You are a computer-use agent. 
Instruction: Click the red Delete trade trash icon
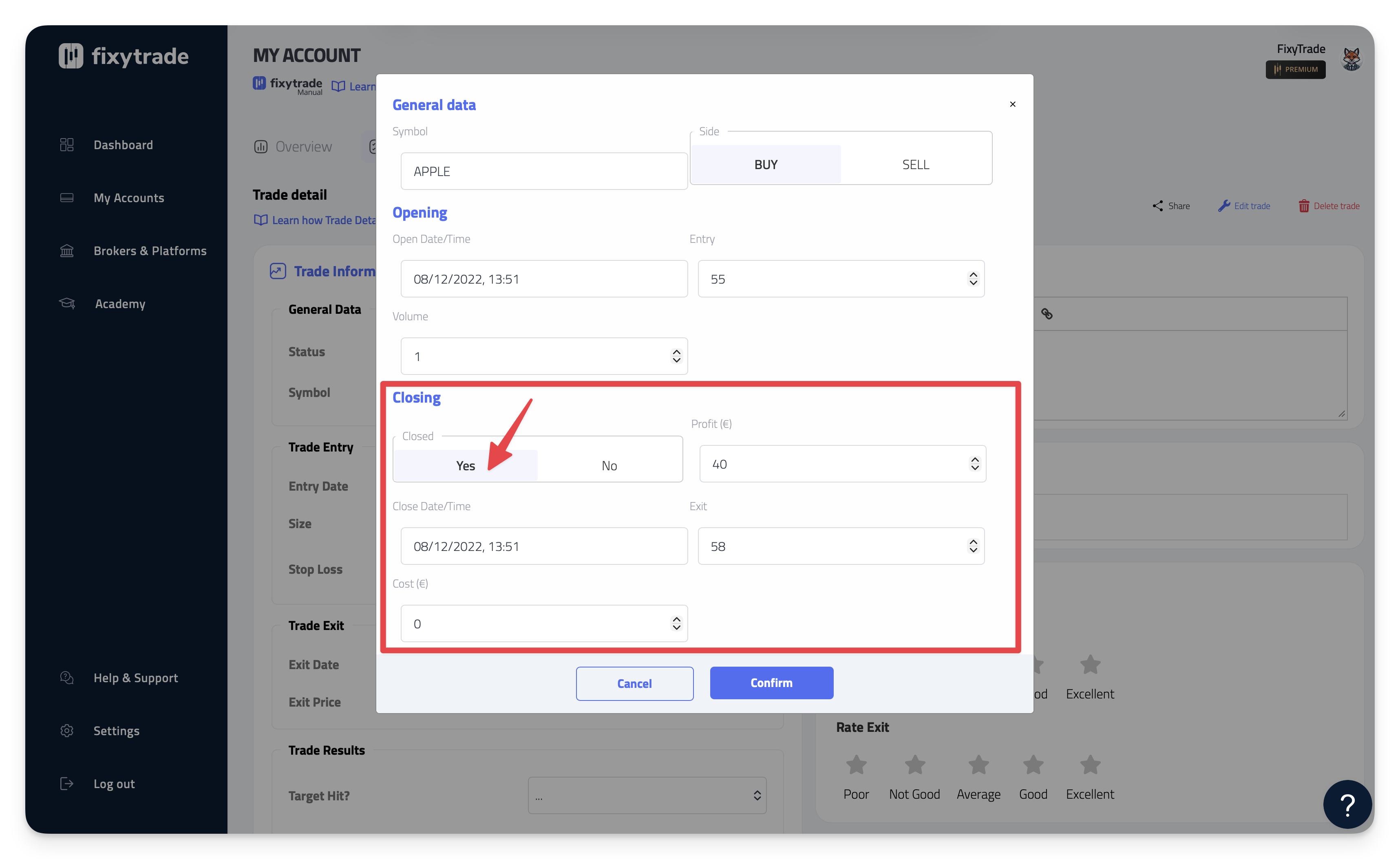[x=1303, y=206]
